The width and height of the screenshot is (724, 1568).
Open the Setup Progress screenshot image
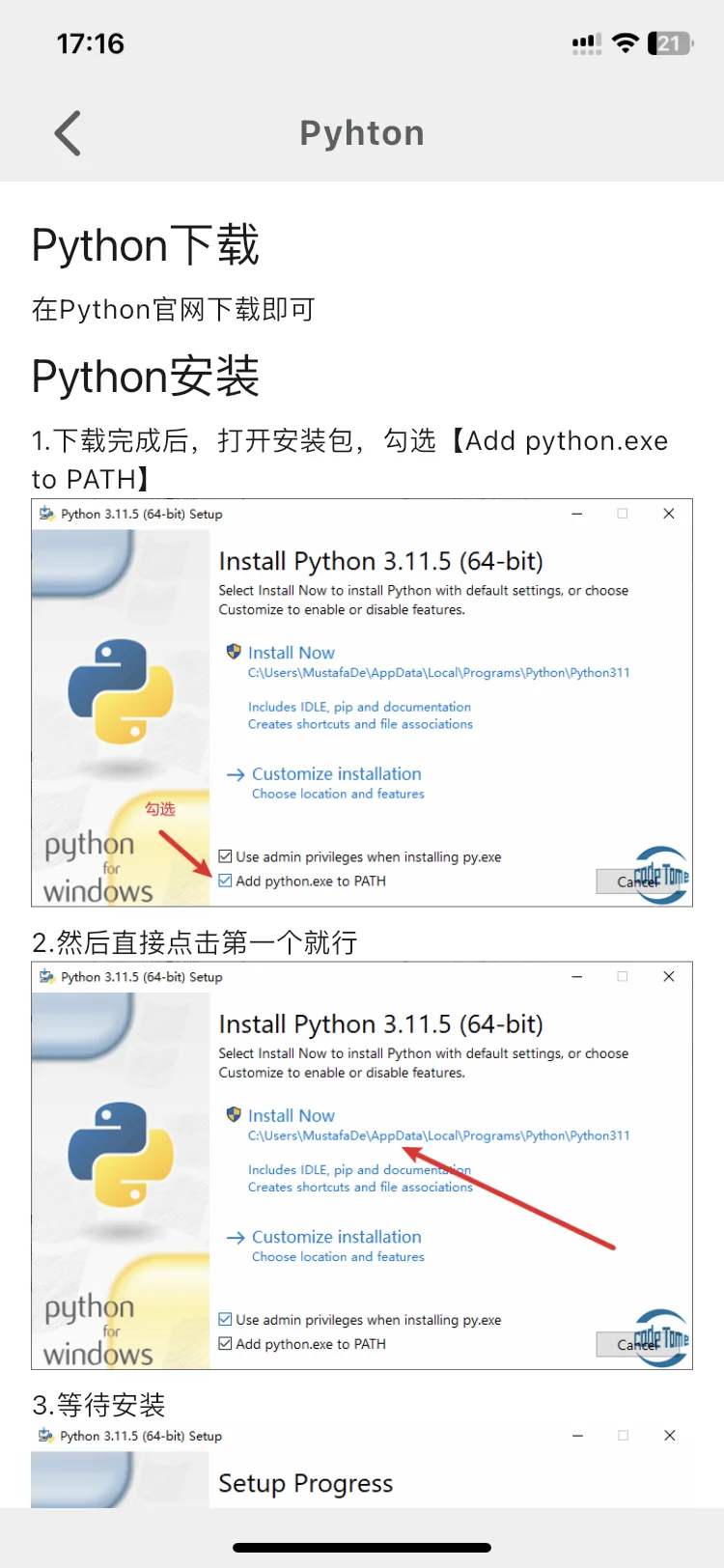362,1467
